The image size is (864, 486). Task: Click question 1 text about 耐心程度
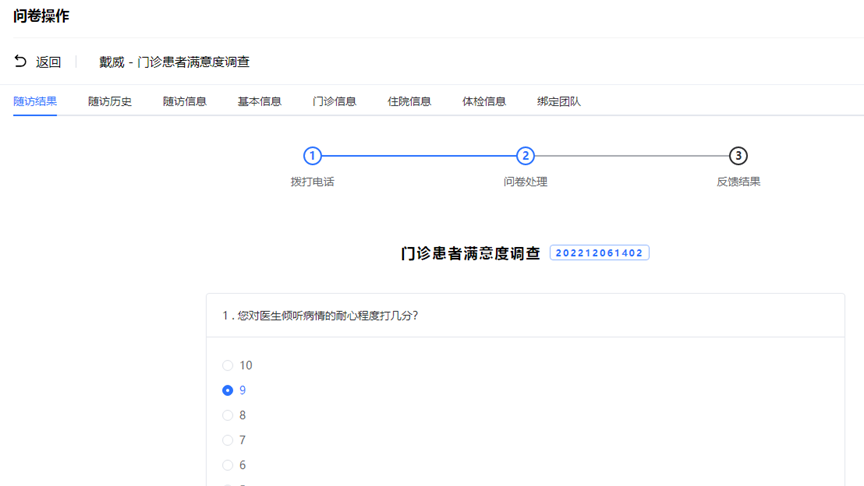[320, 316]
